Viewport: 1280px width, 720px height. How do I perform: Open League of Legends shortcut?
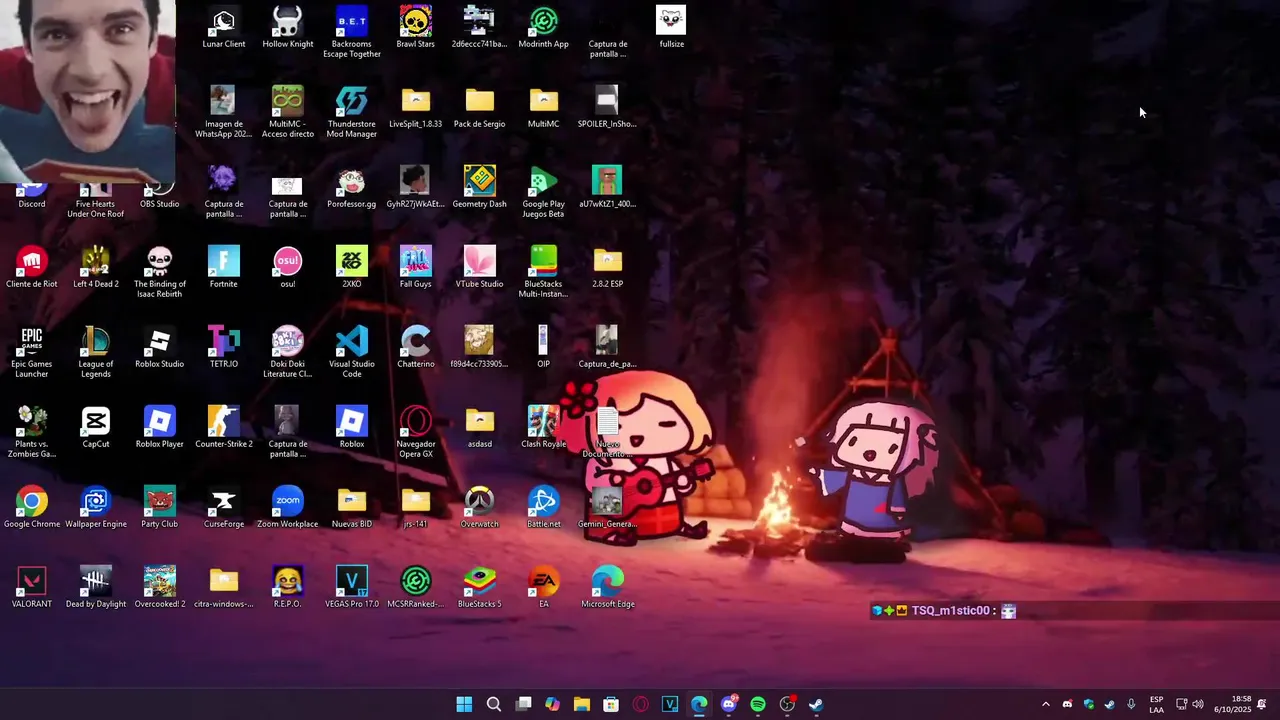tap(96, 352)
